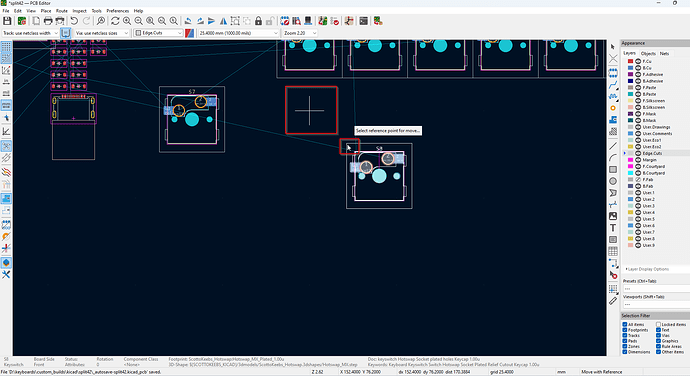Click the Lock items padlock icon
Image resolution: width=690 pixels, height=376 pixels.
258,21
